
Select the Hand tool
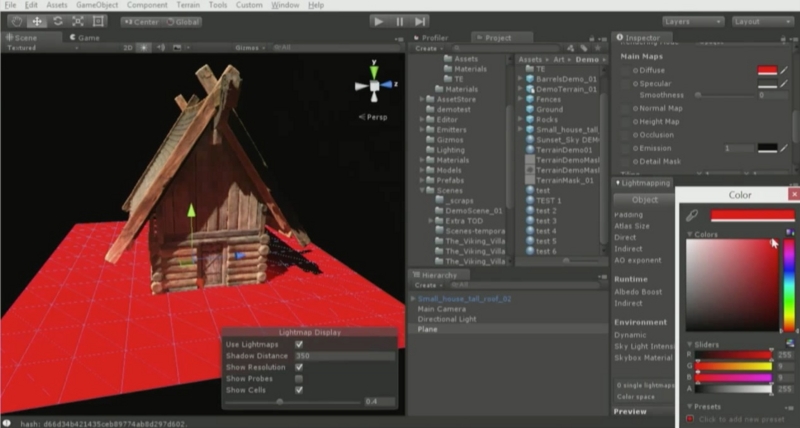coord(17,21)
